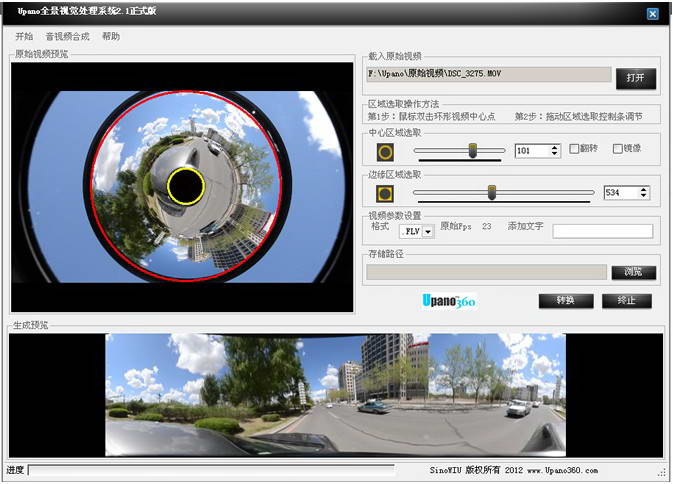The height and width of the screenshot is (484, 673).
Task: Open the .FLV format dropdown
Action: coord(428,232)
